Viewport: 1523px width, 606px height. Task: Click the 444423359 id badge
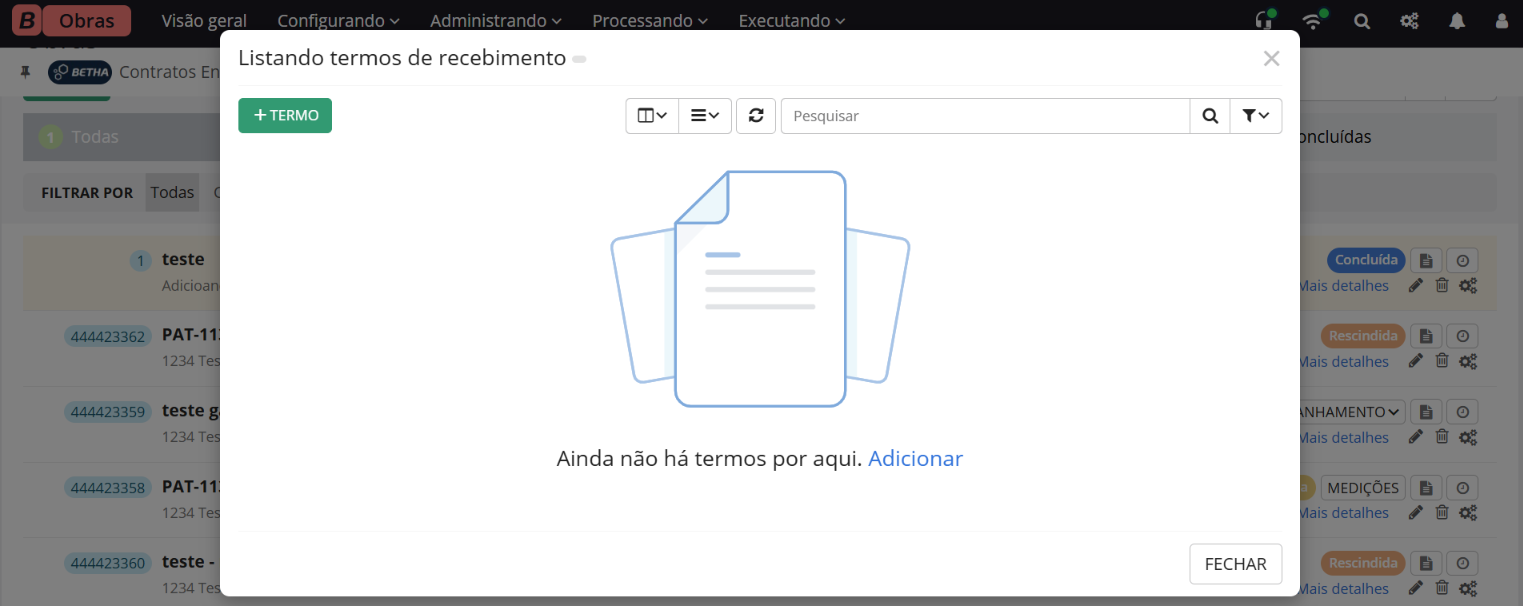coord(108,412)
